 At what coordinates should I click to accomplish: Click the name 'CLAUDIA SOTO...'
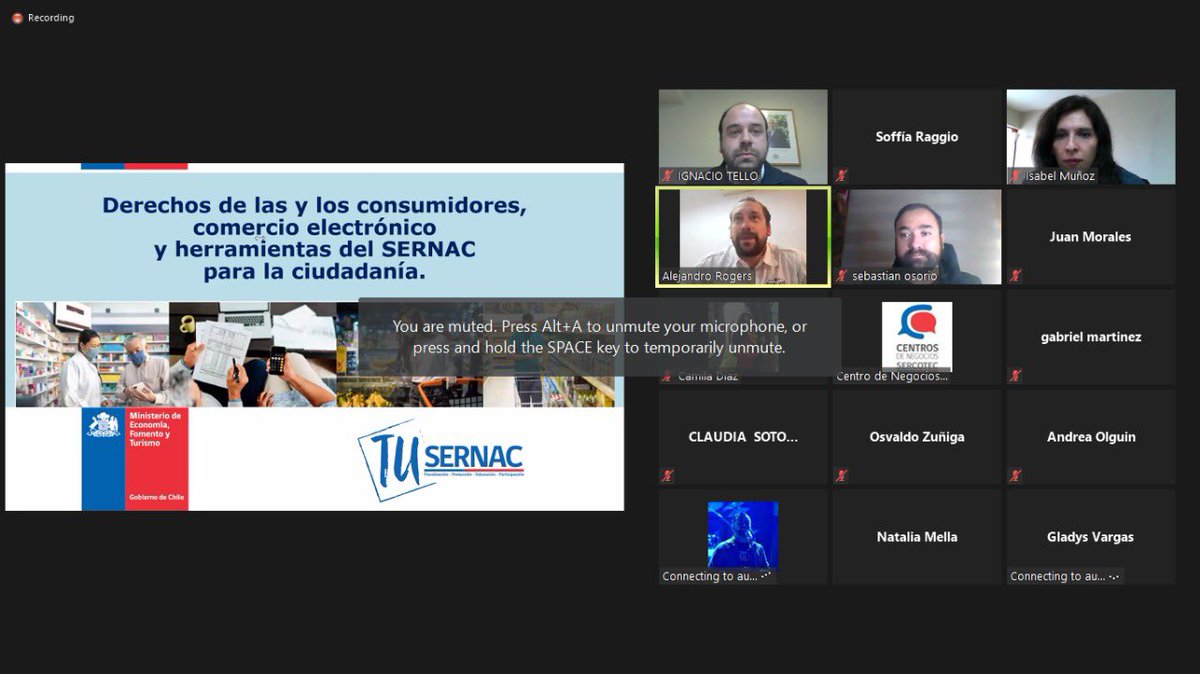click(743, 437)
